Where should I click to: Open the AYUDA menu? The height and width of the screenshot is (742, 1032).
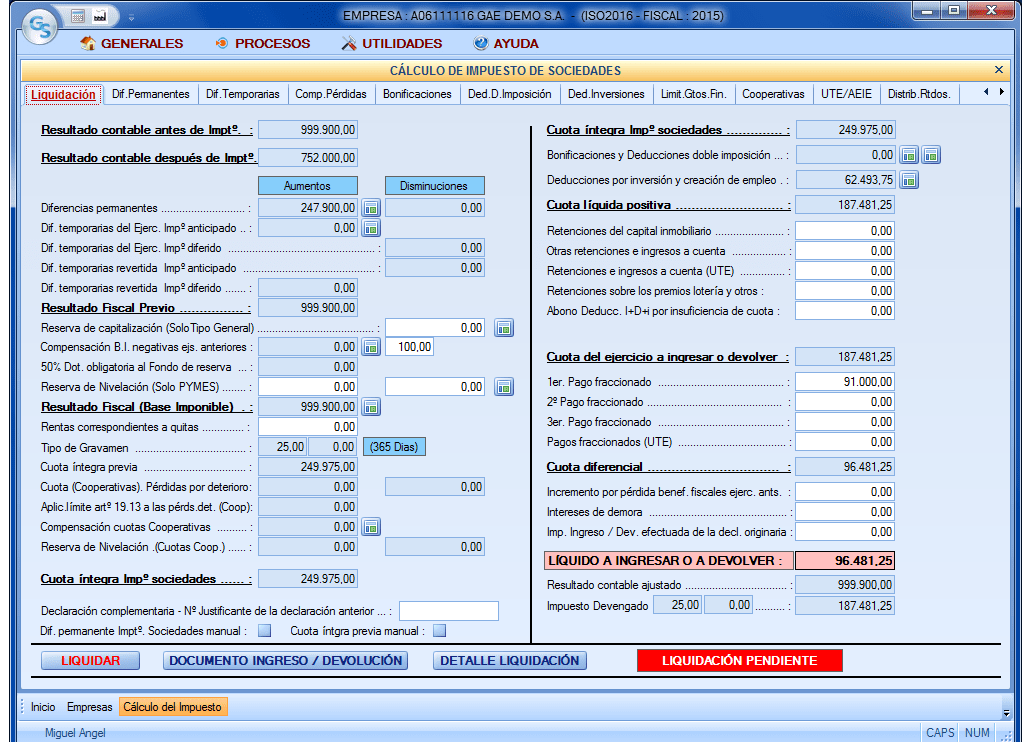505,43
